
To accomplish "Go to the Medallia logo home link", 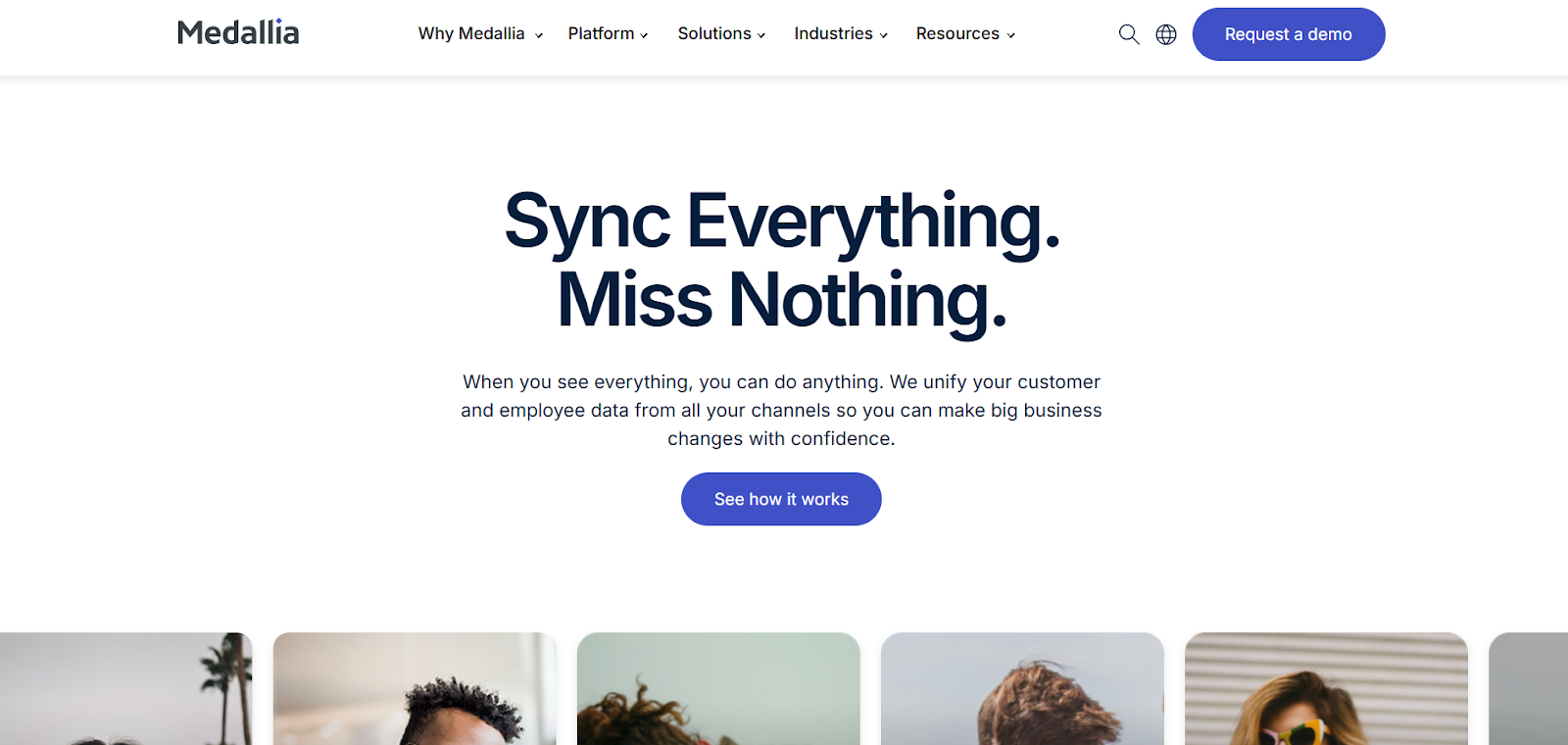I will 238,32.
